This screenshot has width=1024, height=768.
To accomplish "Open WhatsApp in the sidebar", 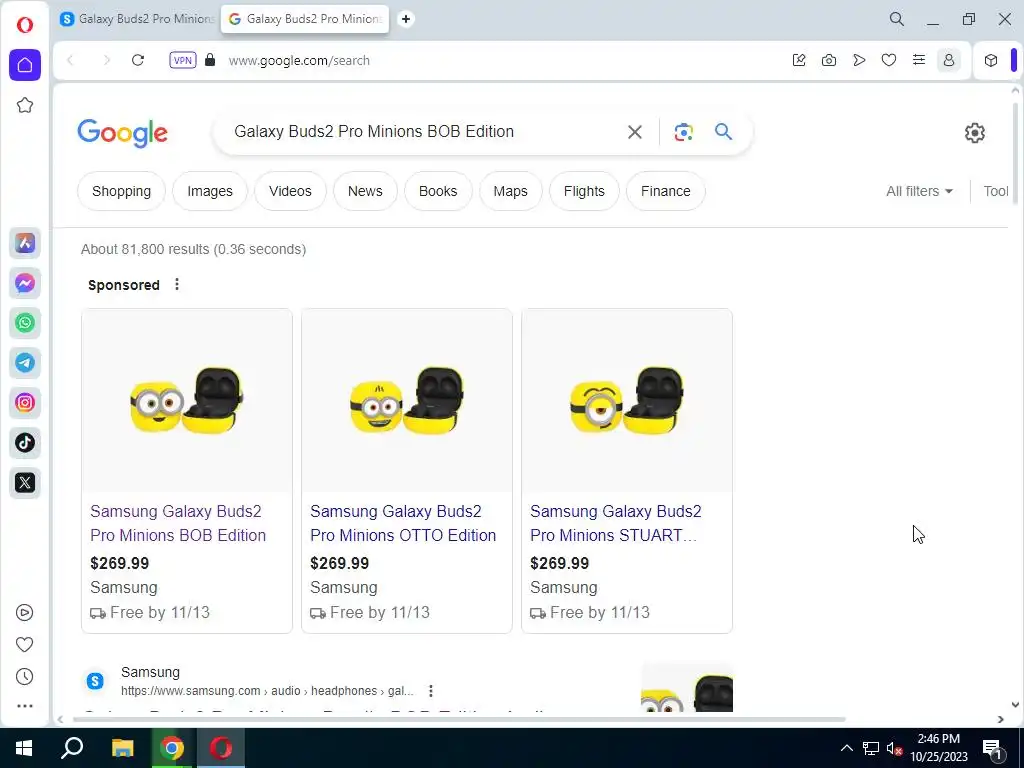I will click(25, 323).
